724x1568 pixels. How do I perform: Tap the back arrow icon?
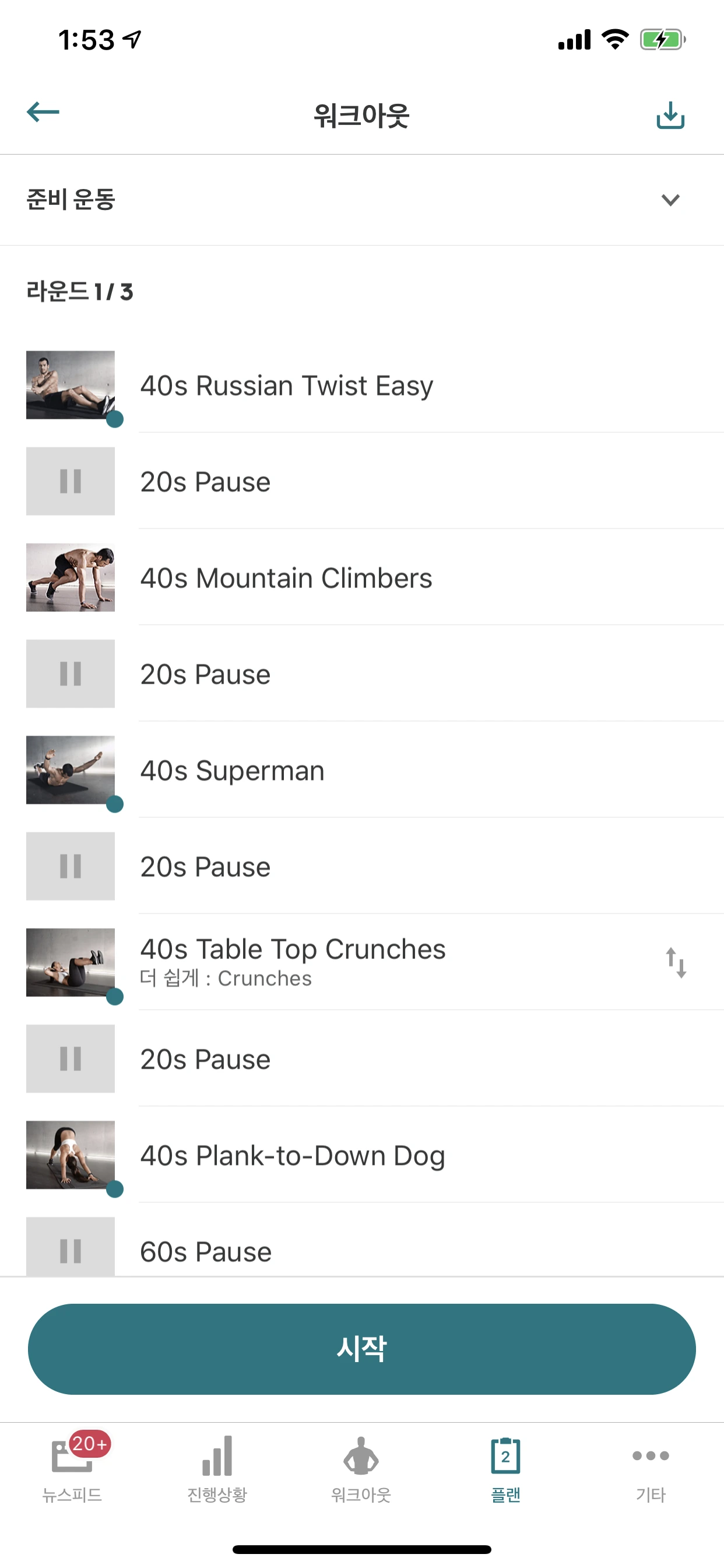43,113
